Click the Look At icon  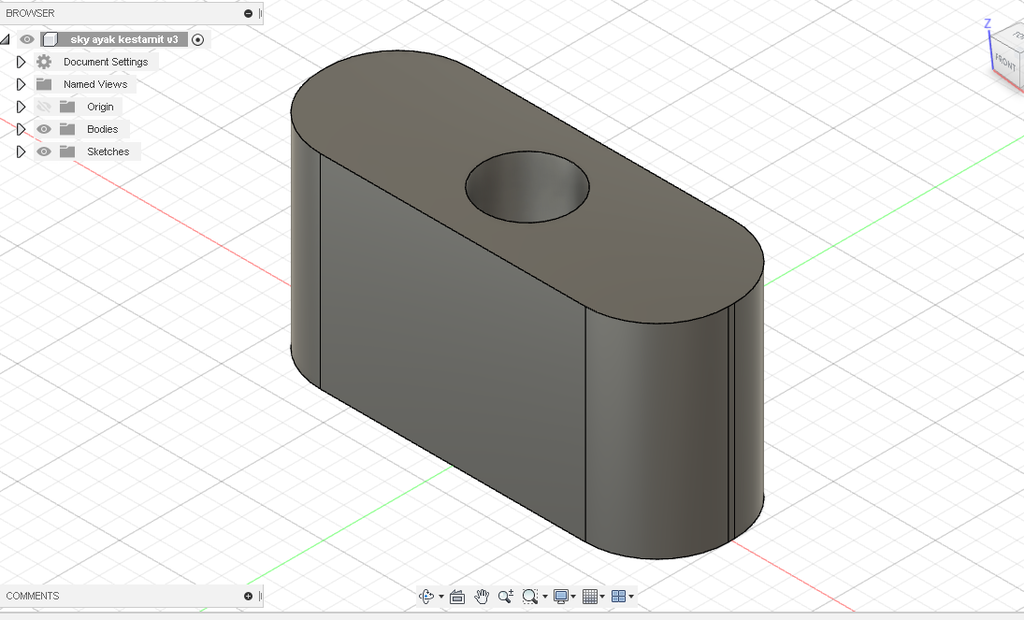click(x=457, y=596)
